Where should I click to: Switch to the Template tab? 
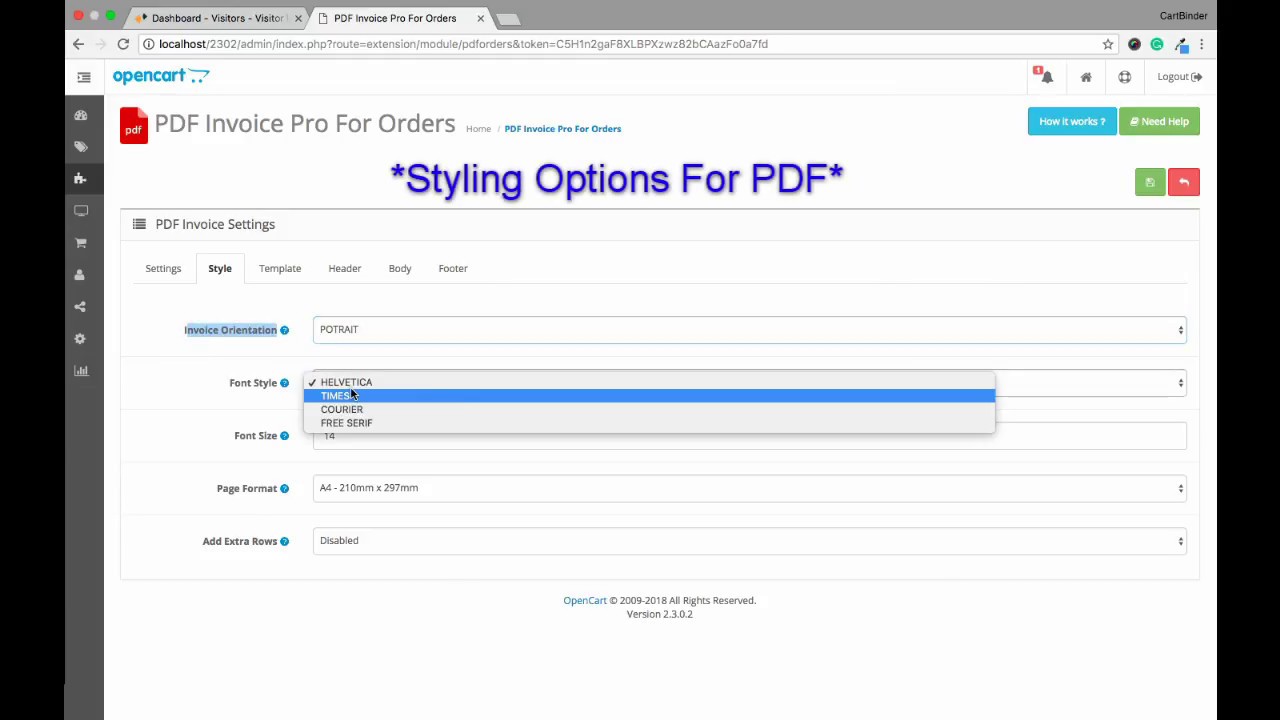280,268
